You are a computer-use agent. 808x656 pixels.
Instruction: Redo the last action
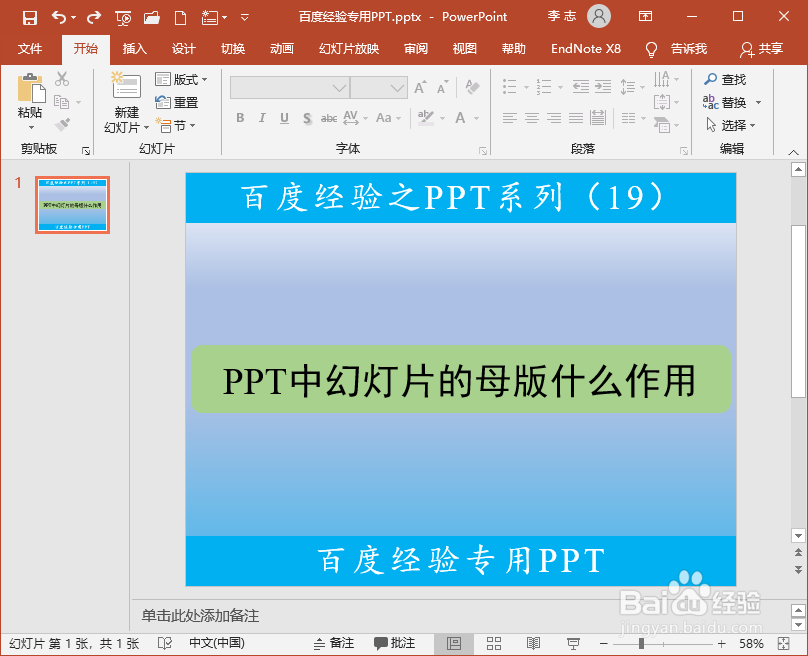pyautogui.click(x=94, y=18)
